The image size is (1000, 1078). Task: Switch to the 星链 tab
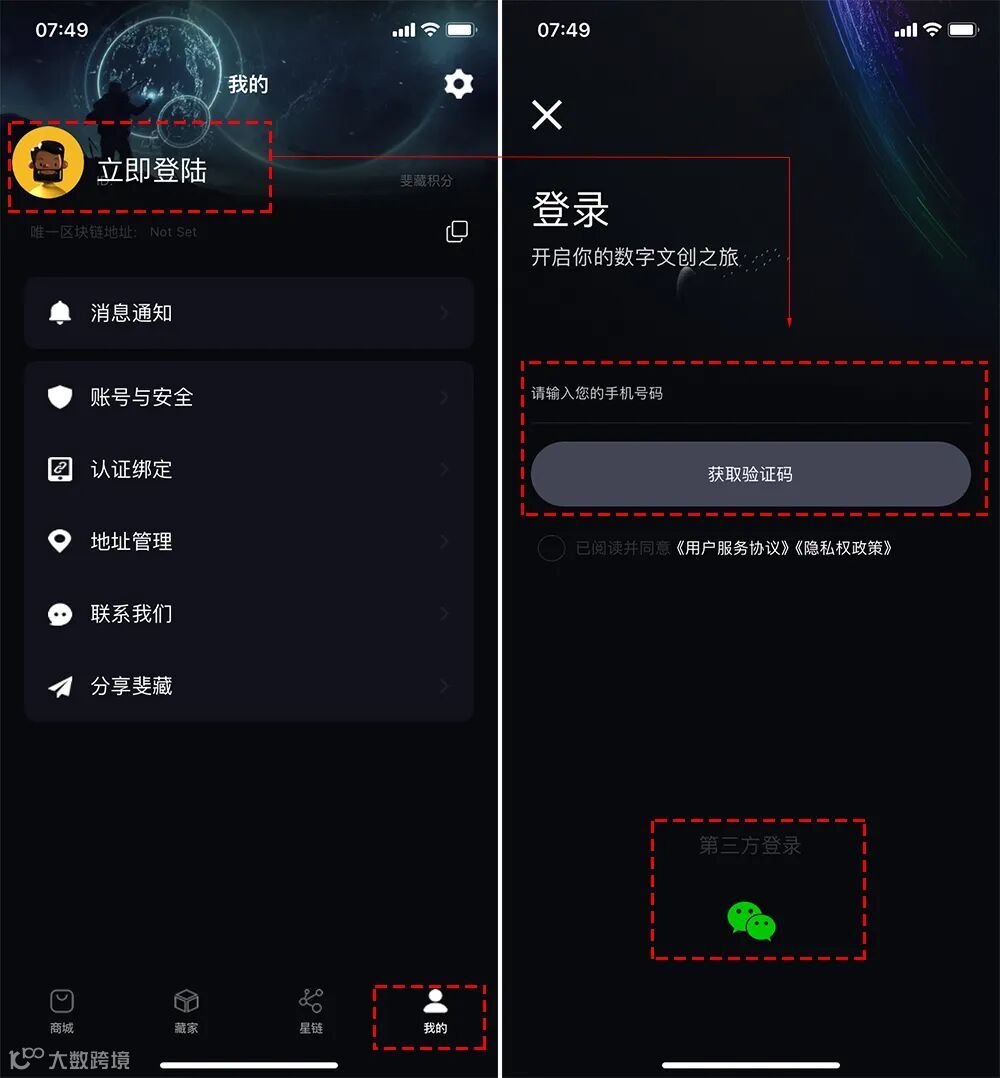tap(311, 1011)
